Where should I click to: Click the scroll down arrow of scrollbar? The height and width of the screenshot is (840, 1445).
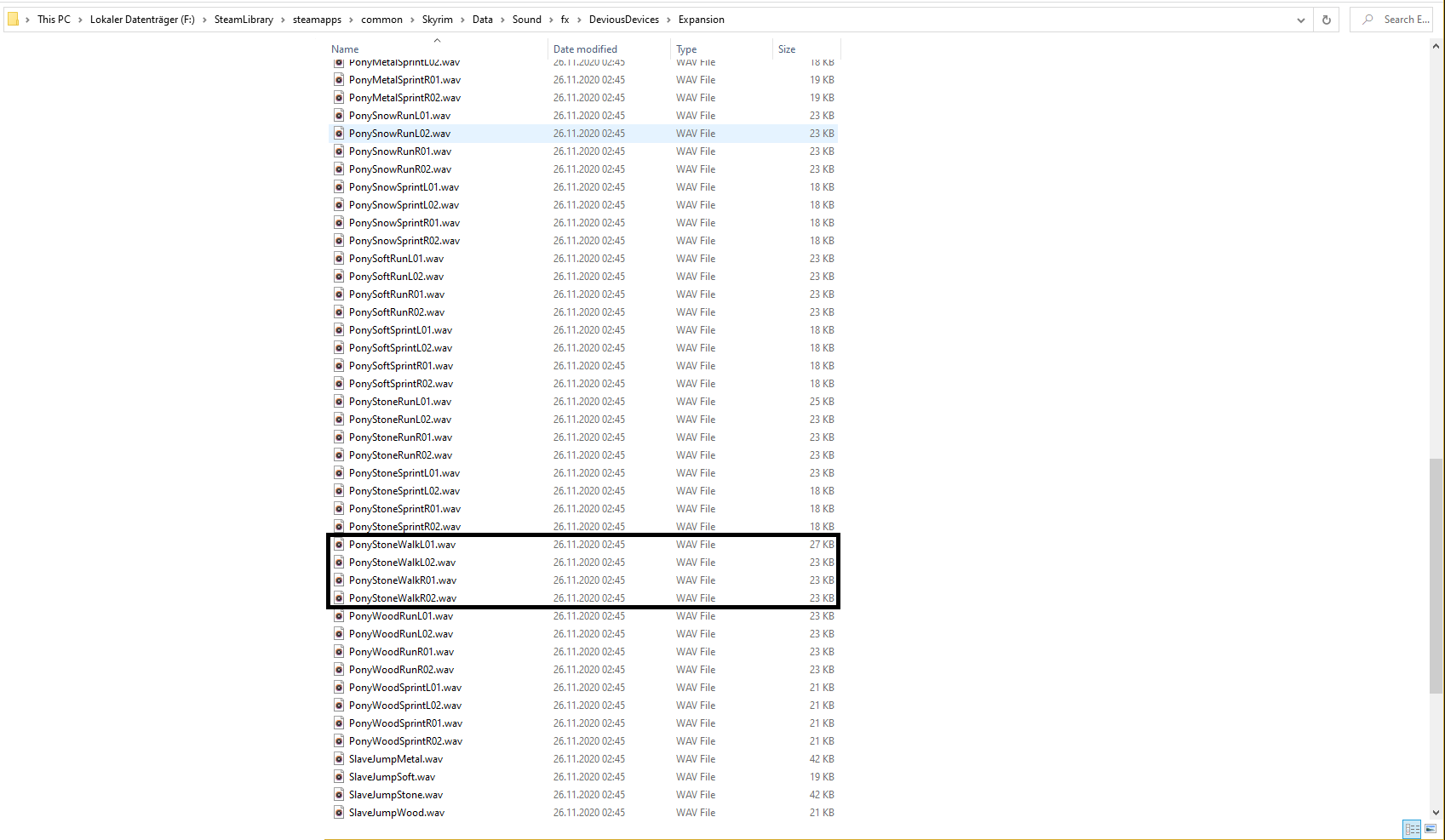click(1436, 813)
